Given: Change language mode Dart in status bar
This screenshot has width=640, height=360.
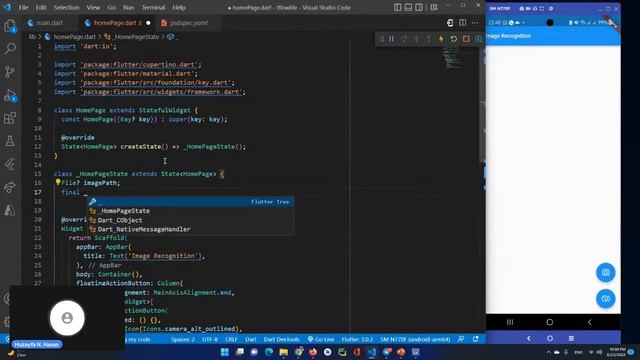Looking at the screenshot, I should 251,339.
